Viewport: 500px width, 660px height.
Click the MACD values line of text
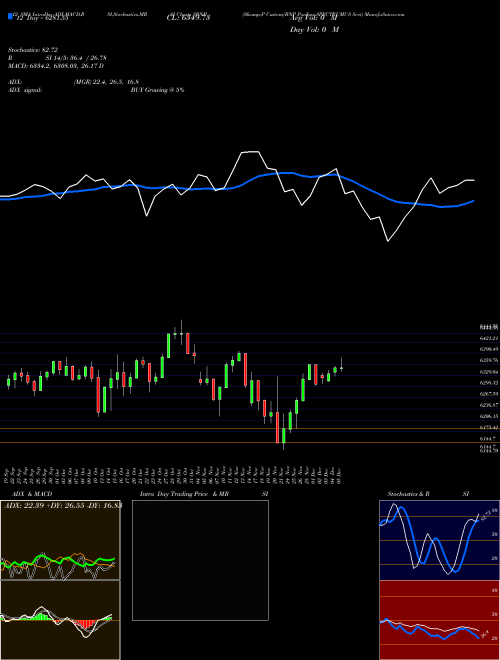point(56,66)
